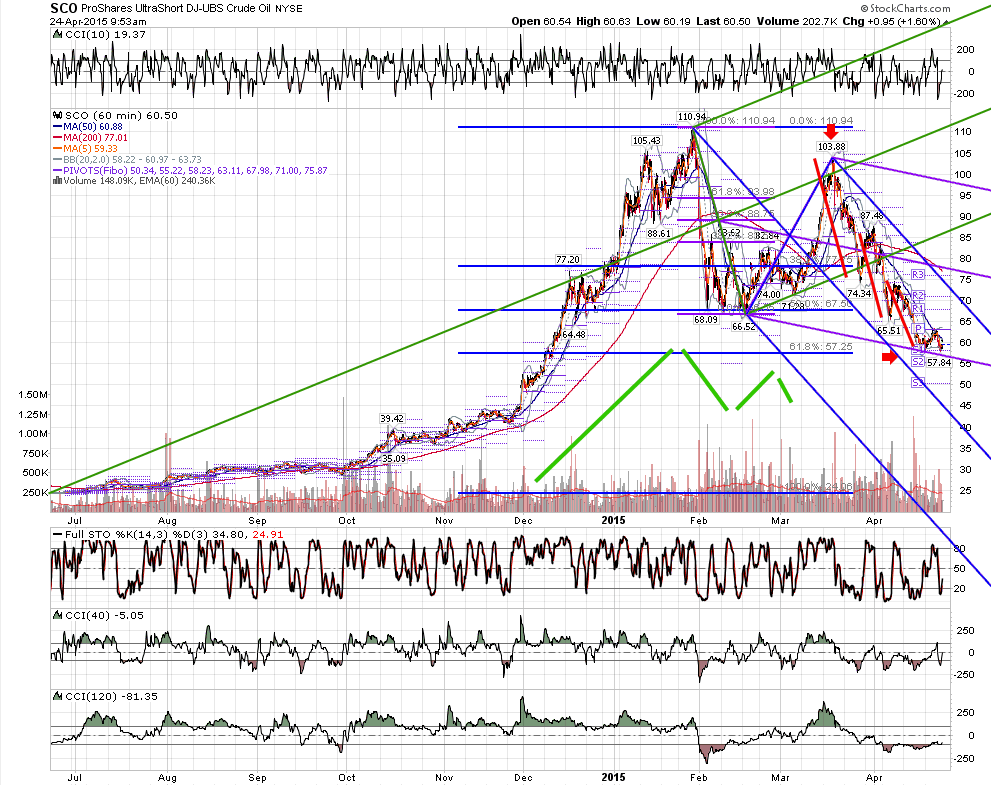The height and width of the screenshot is (785, 991).
Task: Select the MA(50) 60.88 legend entry
Action: coord(88,126)
